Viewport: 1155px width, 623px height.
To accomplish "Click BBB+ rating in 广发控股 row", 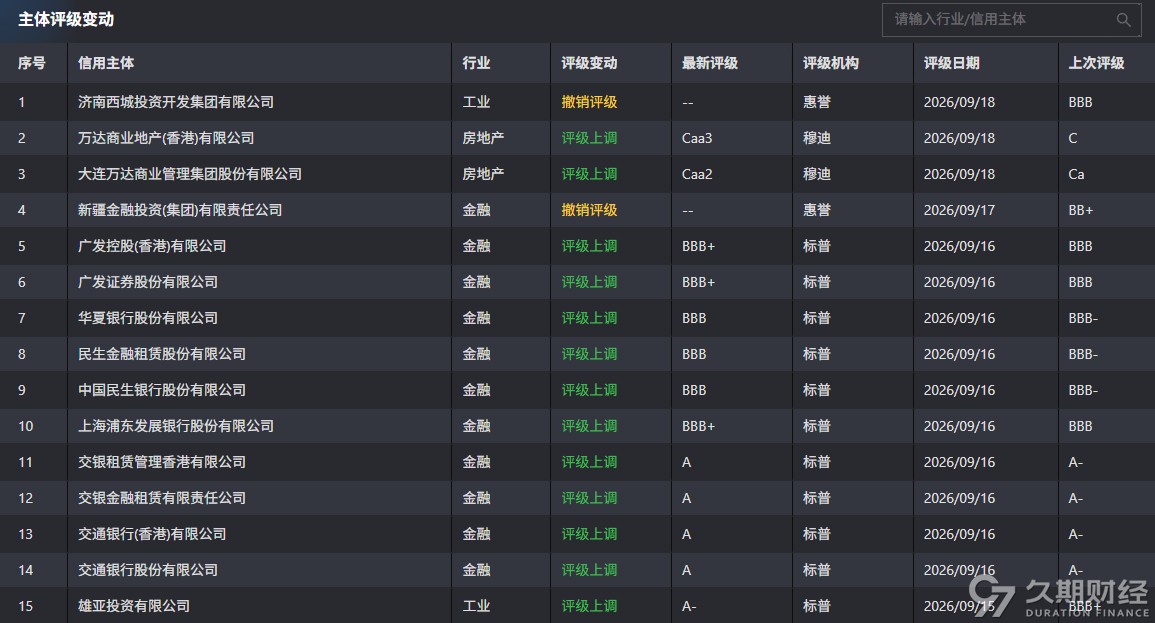I will 698,247.
